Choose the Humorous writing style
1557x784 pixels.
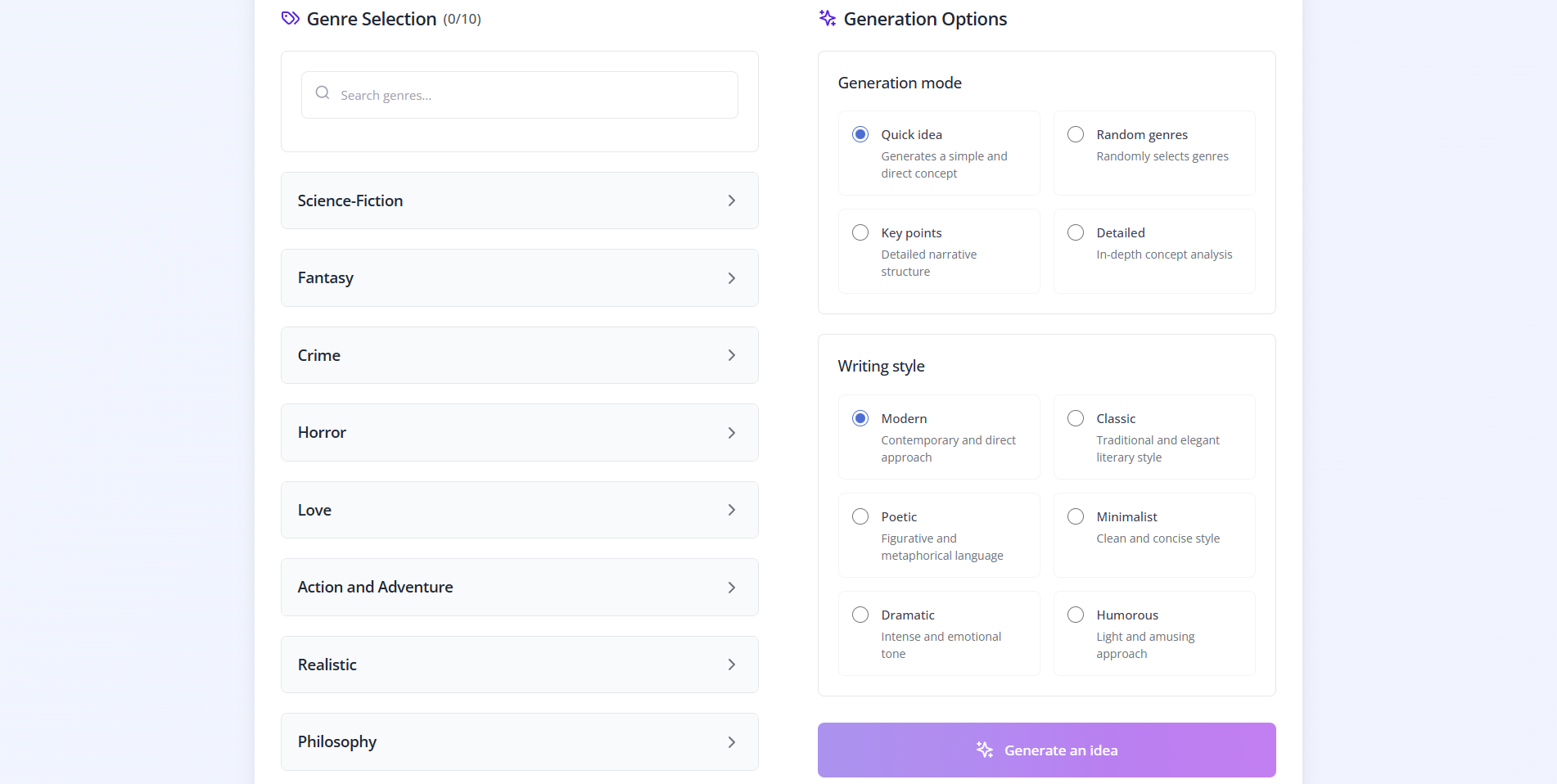(x=1076, y=615)
